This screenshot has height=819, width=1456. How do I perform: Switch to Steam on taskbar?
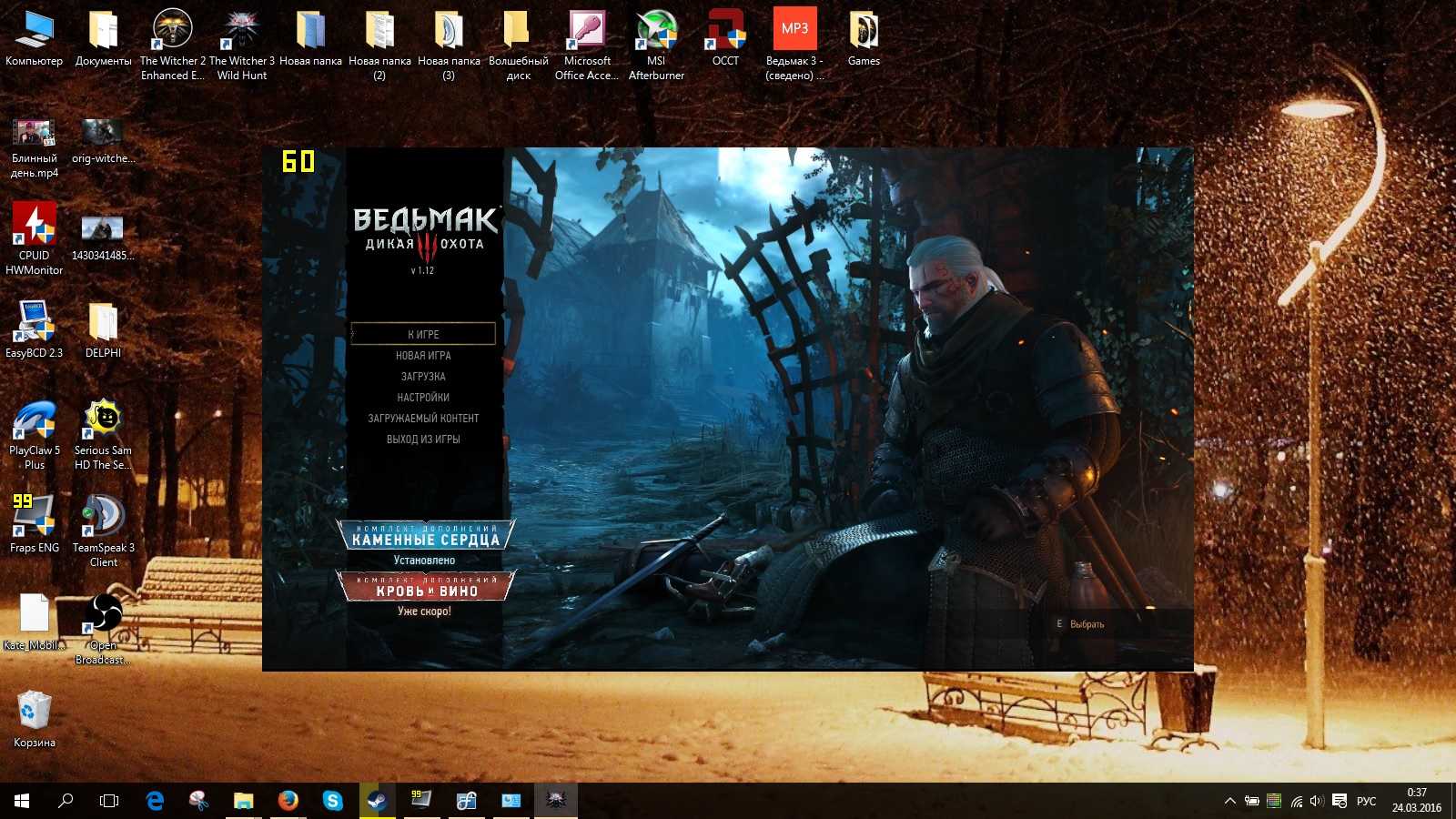[377, 801]
